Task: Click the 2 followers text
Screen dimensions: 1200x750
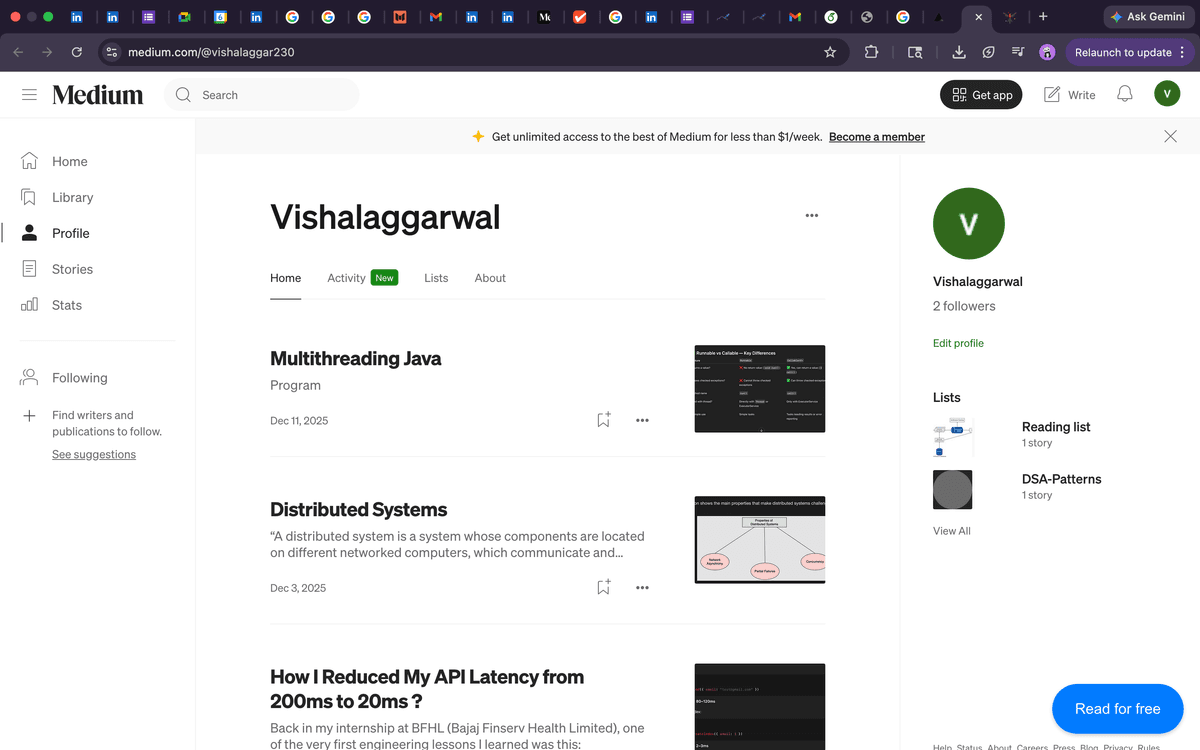Action: coord(964,306)
